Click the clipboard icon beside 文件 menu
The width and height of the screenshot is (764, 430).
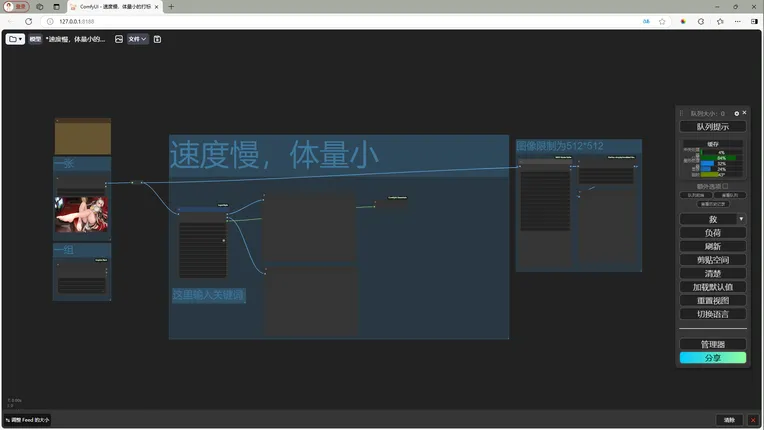[x=157, y=39]
